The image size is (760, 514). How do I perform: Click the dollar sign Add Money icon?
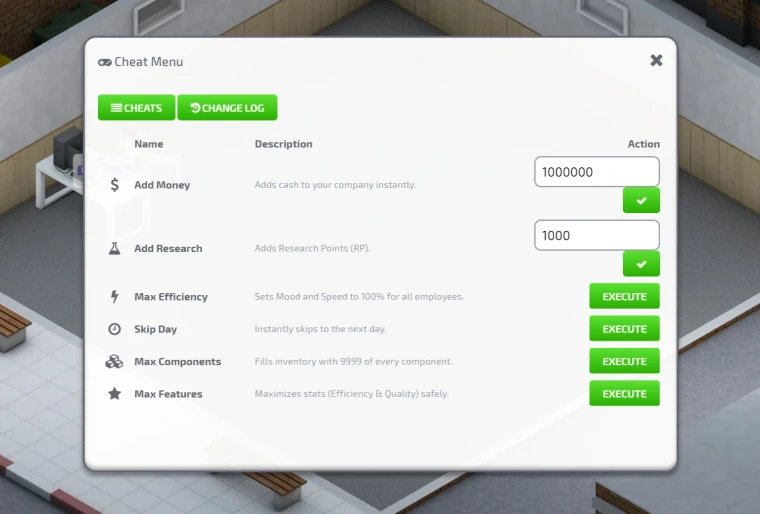[114, 185]
